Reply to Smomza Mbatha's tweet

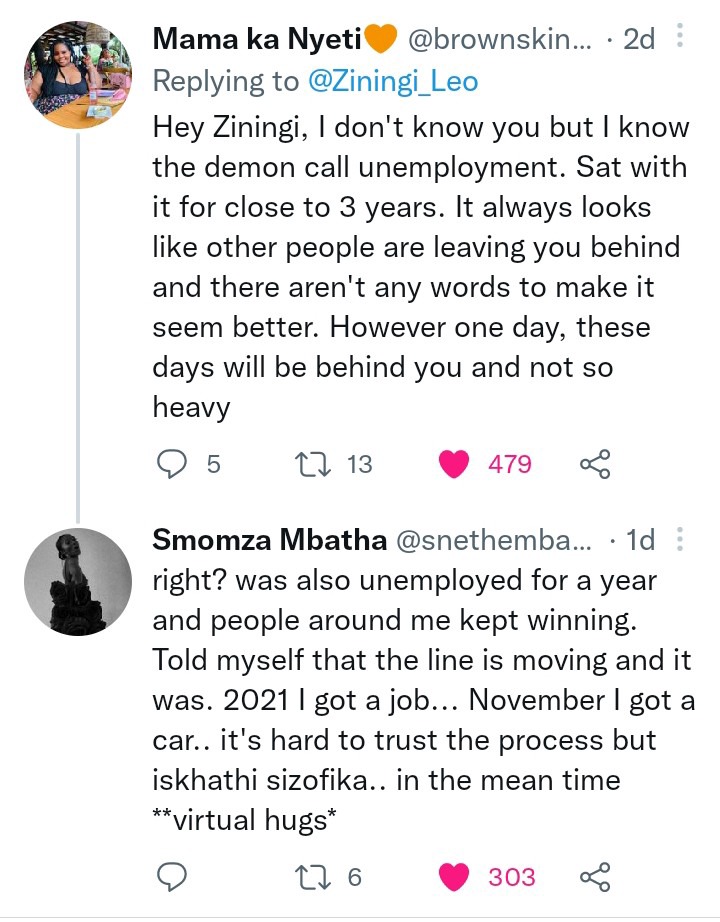click(171, 877)
